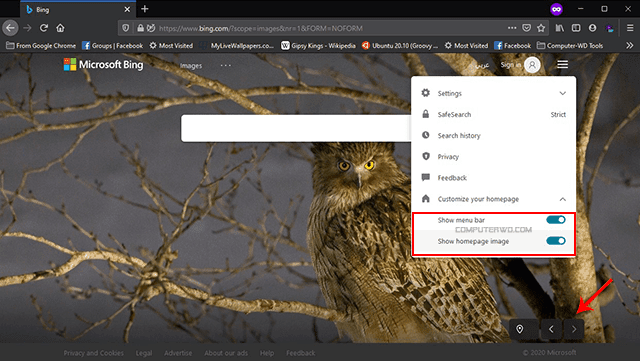Click the Microsoft Bing logo
The image size is (640, 361).
point(103,65)
